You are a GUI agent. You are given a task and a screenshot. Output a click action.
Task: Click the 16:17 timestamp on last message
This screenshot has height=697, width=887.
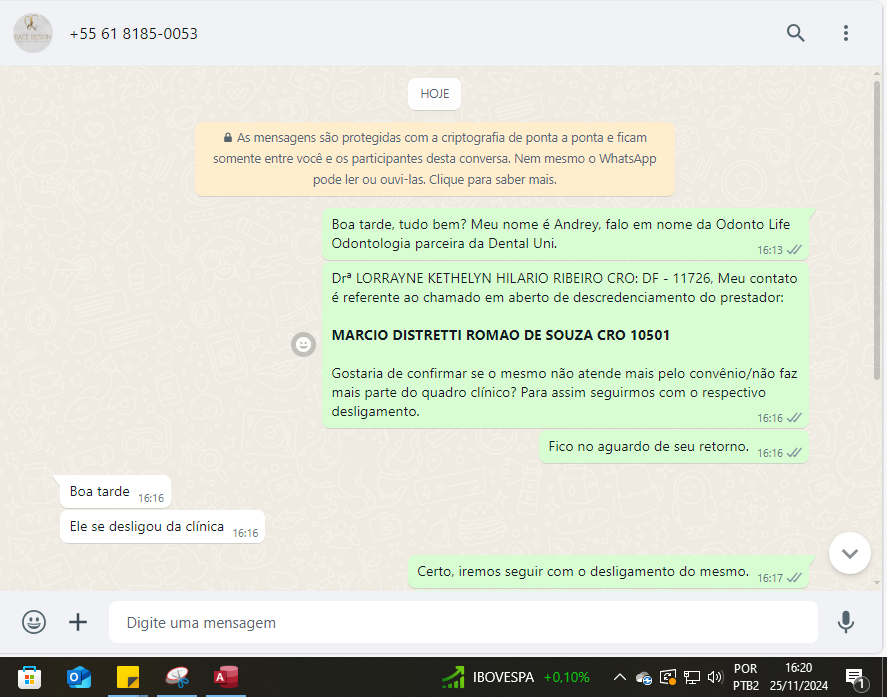pos(770,578)
